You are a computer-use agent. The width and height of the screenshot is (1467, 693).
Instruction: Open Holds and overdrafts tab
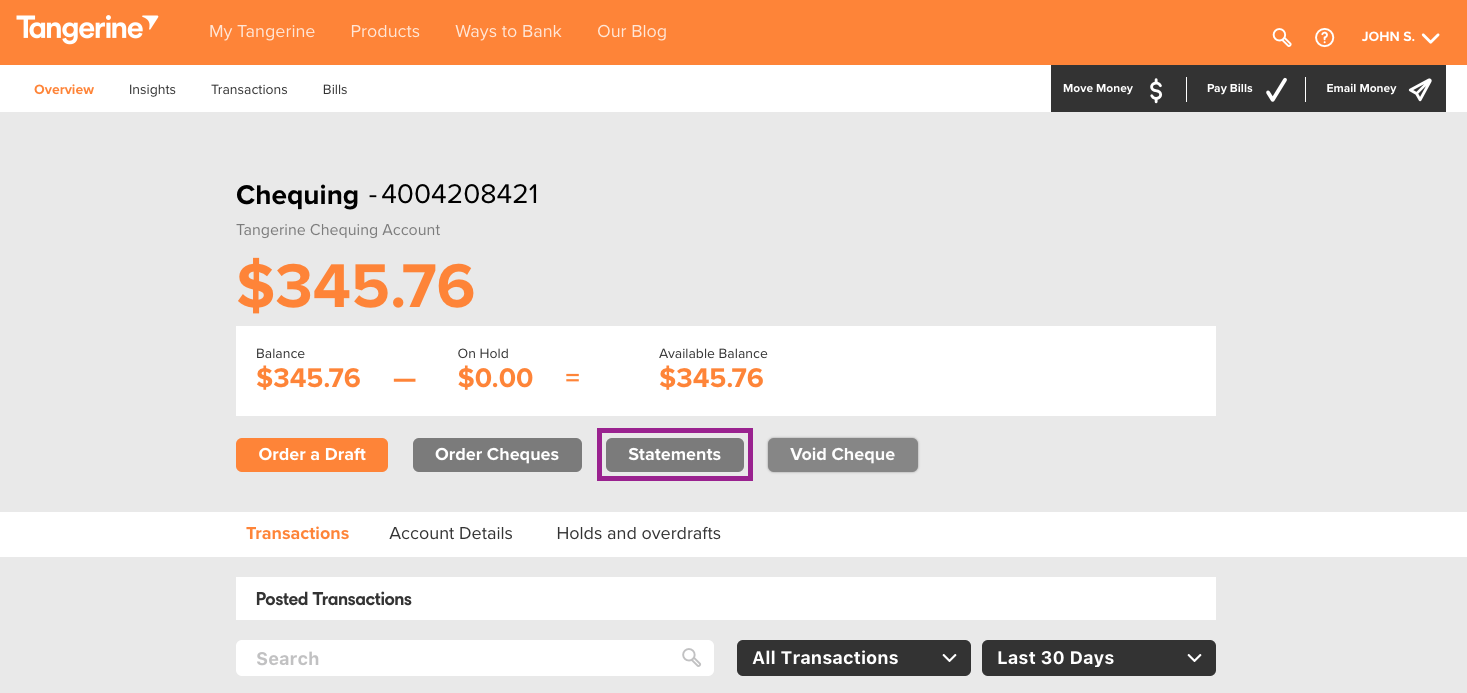pos(638,533)
